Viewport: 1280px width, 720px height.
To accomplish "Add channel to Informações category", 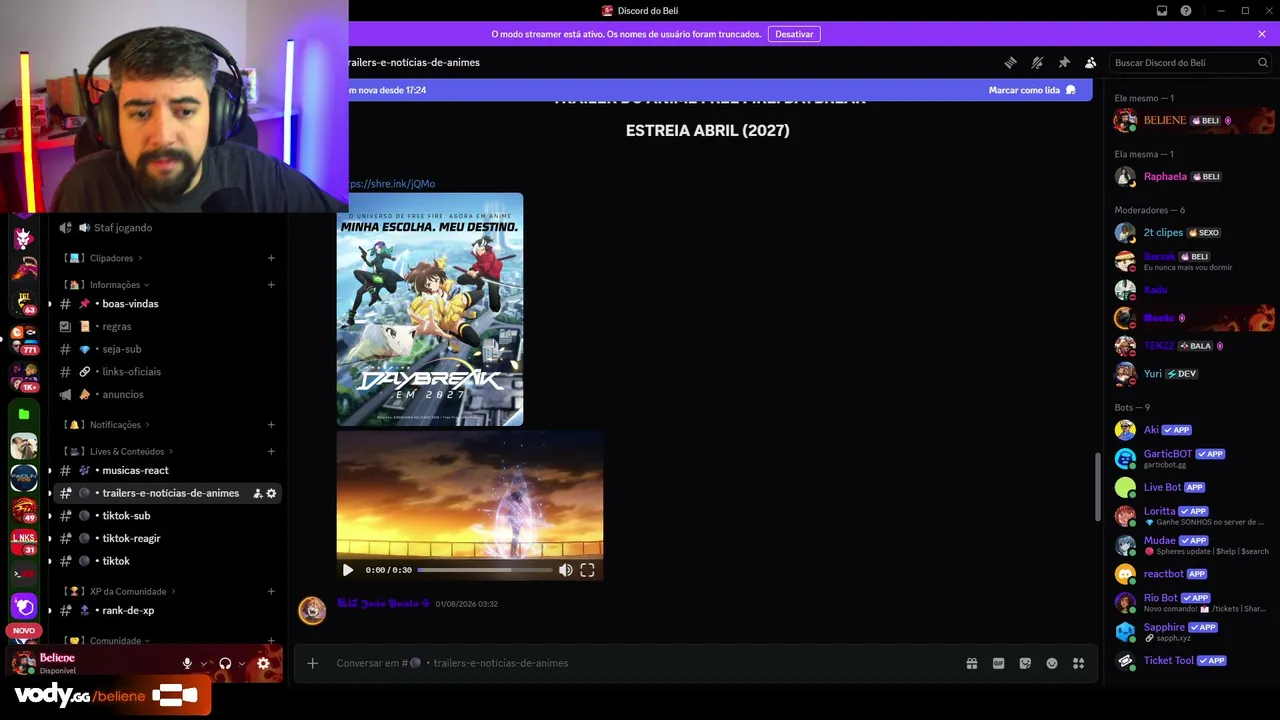I will [x=271, y=285].
